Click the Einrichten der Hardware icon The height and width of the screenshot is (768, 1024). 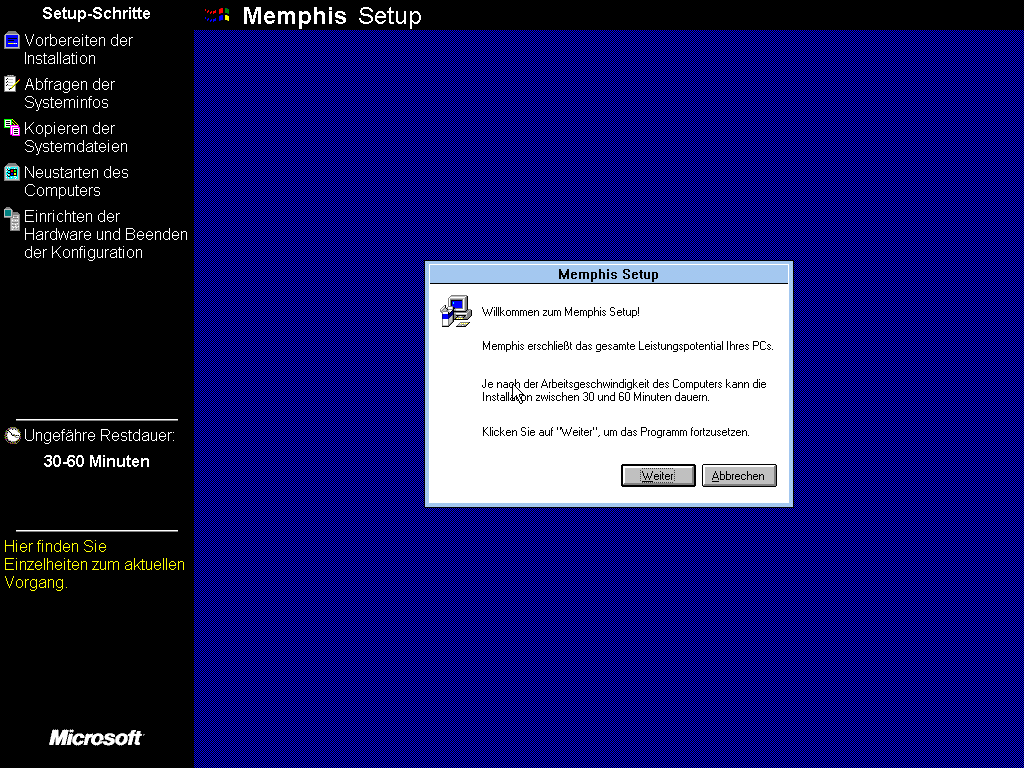12,219
